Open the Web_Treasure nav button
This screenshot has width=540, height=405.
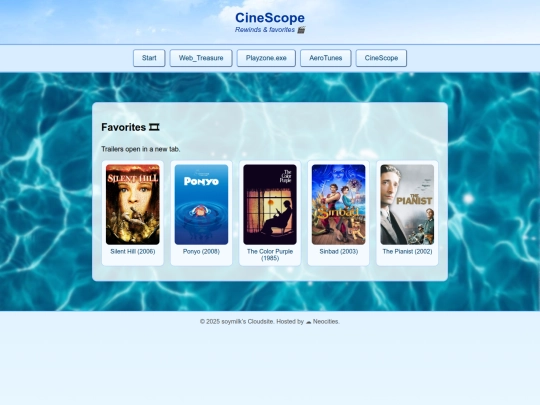click(201, 58)
